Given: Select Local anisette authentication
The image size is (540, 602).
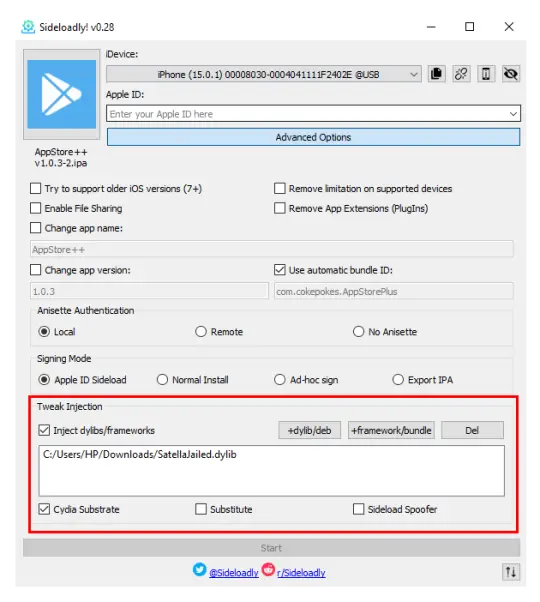Looking at the screenshot, I should 44,332.
